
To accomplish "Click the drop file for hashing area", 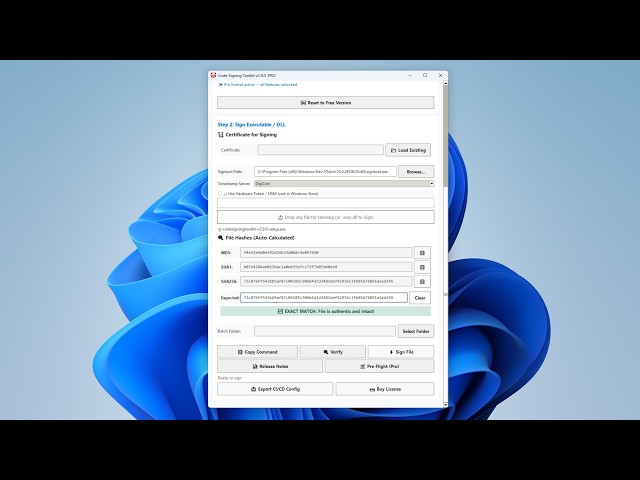I will click(x=326, y=217).
